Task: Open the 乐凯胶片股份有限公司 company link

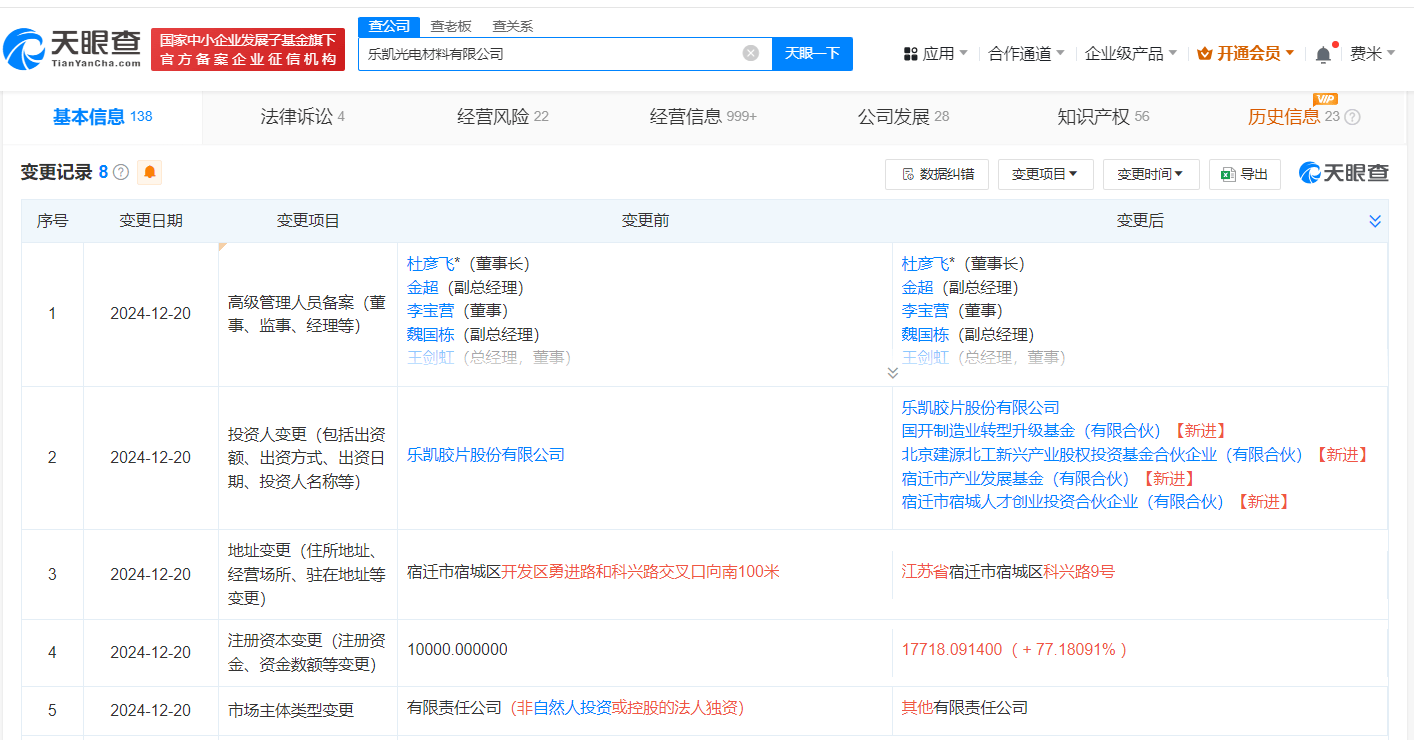Action: tap(486, 453)
